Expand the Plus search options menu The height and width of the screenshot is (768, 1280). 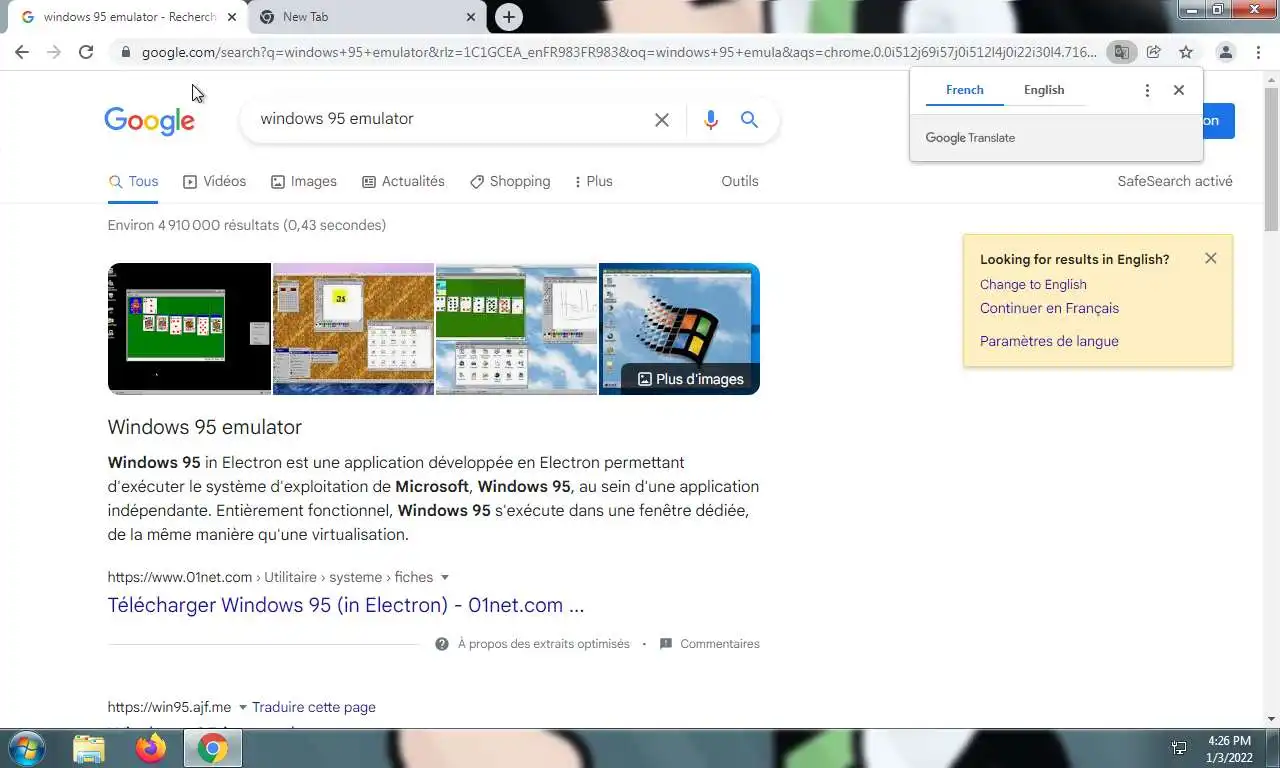593,181
